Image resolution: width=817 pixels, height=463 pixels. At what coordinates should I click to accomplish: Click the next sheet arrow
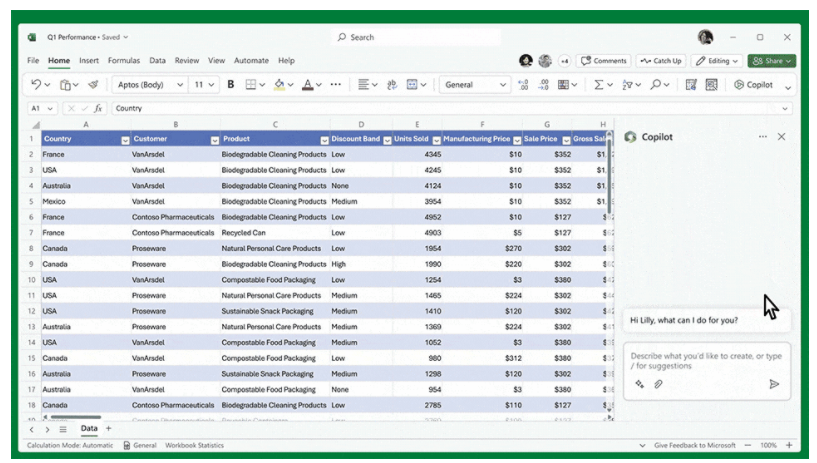[x=47, y=430]
